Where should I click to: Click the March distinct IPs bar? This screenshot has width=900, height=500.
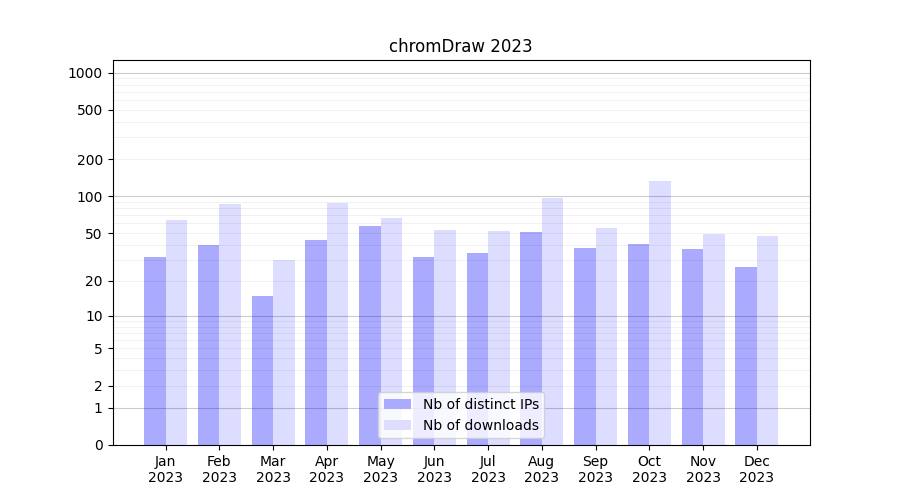[x=262, y=370]
